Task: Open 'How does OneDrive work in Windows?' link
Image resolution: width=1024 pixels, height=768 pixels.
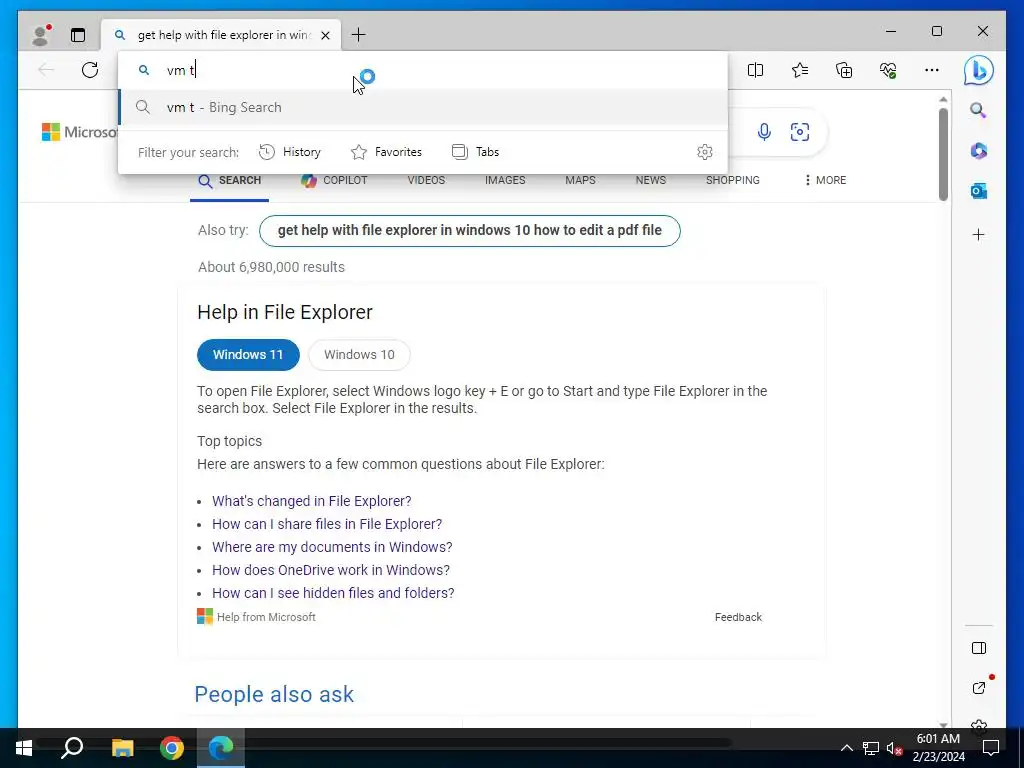Action: 330,569
